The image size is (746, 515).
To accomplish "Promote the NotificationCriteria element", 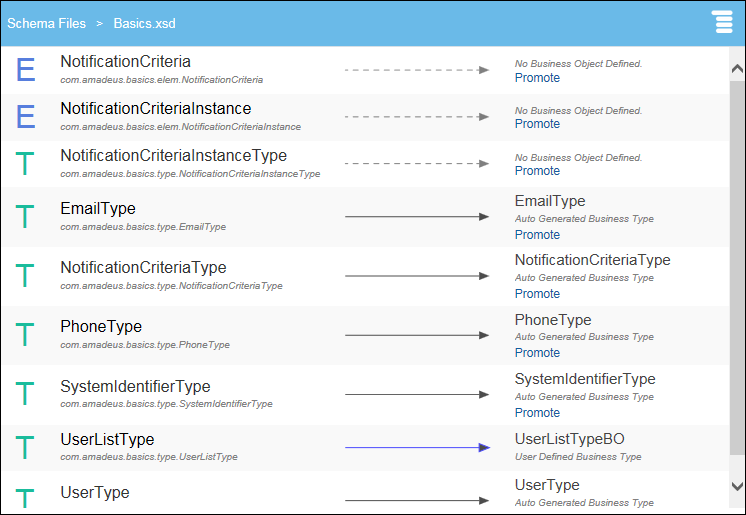I will (x=537, y=78).
